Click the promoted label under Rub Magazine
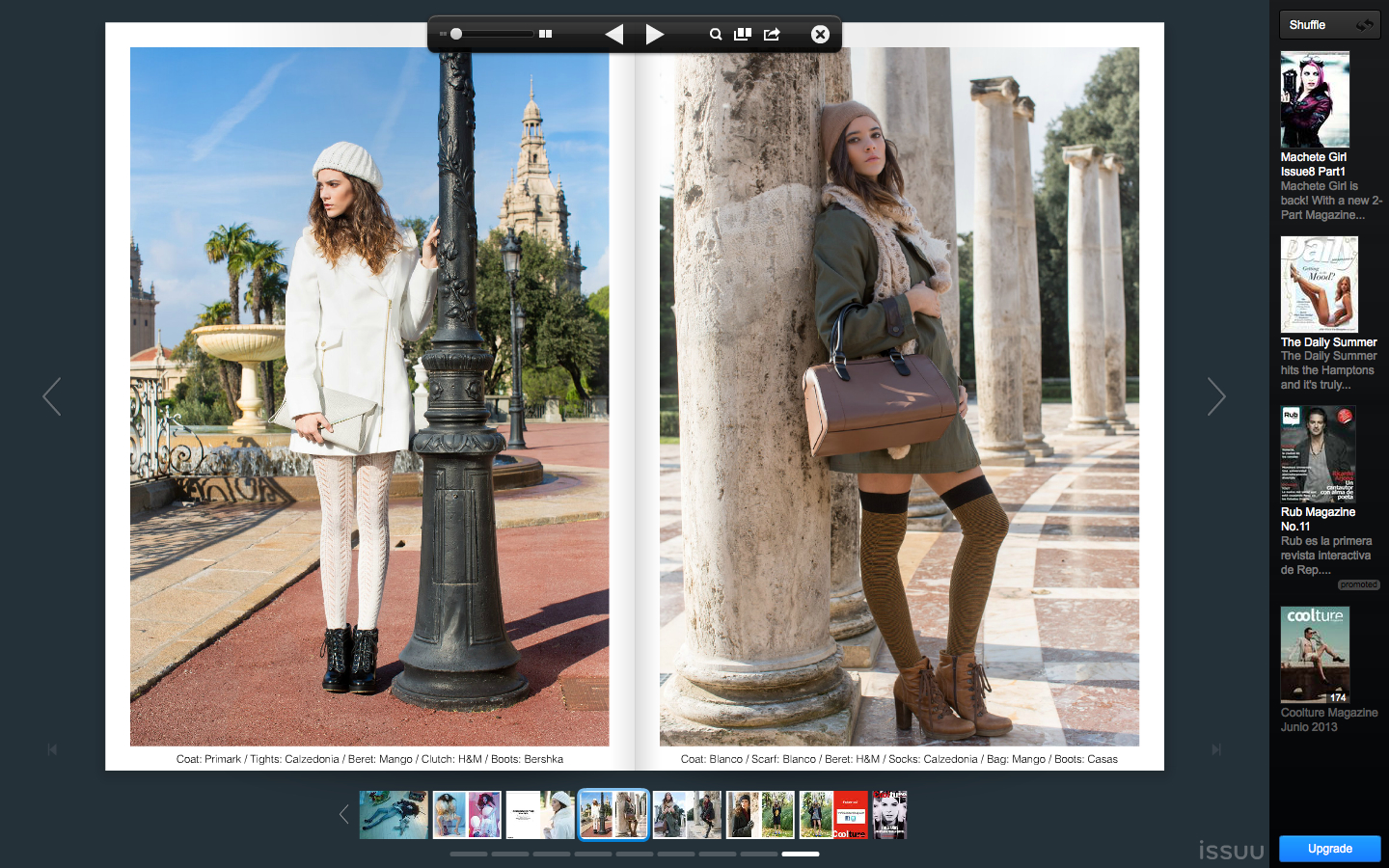Viewport: 1389px width, 868px height. [x=1358, y=584]
